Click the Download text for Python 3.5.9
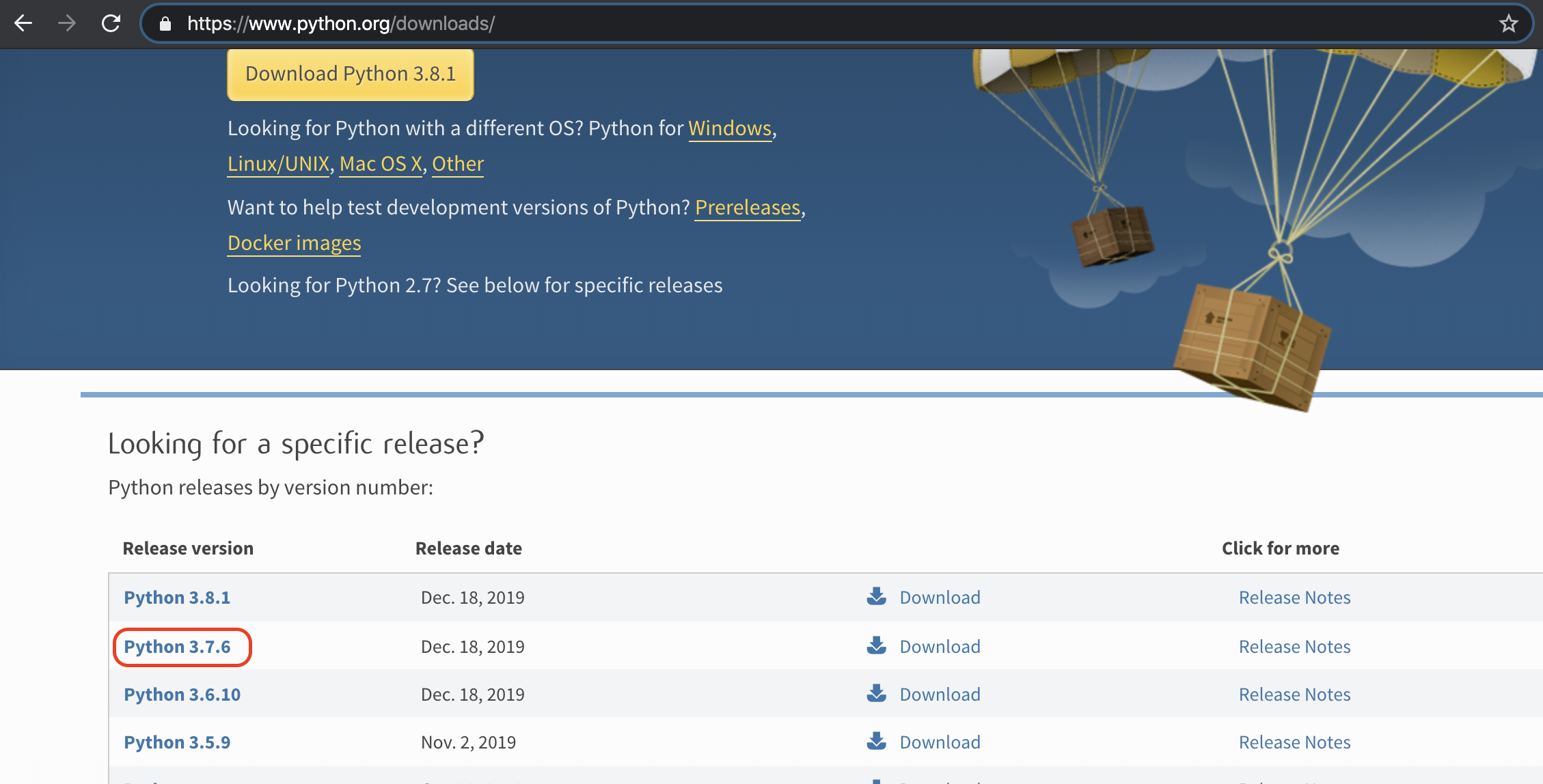Image resolution: width=1543 pixels, height=784 pixels. 940,742
